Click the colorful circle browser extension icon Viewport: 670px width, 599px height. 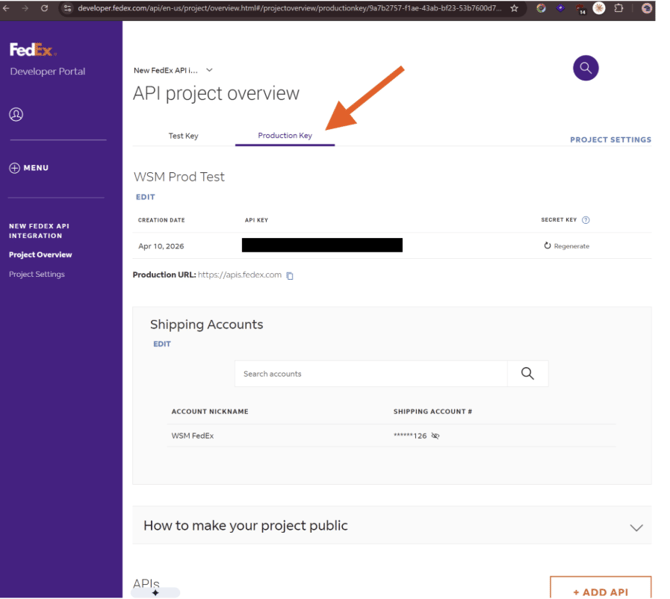[x=541, y=8]
